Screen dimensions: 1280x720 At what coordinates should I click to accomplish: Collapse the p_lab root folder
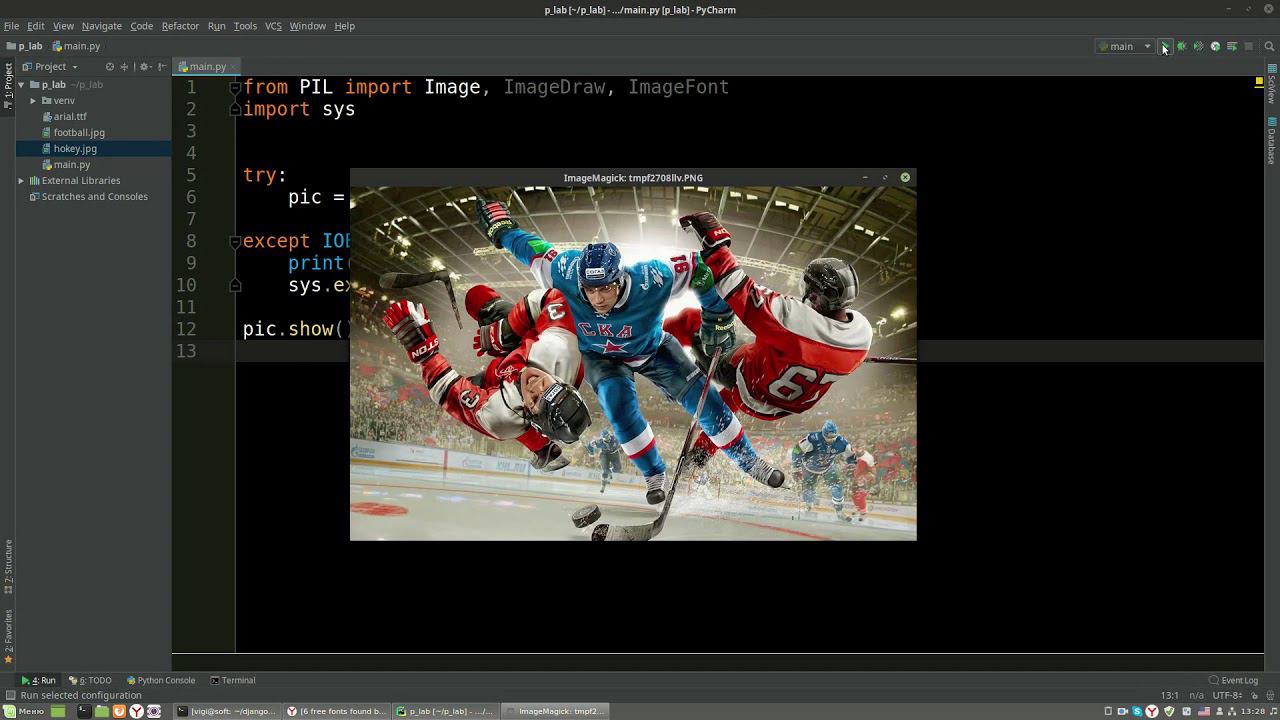pos(21,85)
